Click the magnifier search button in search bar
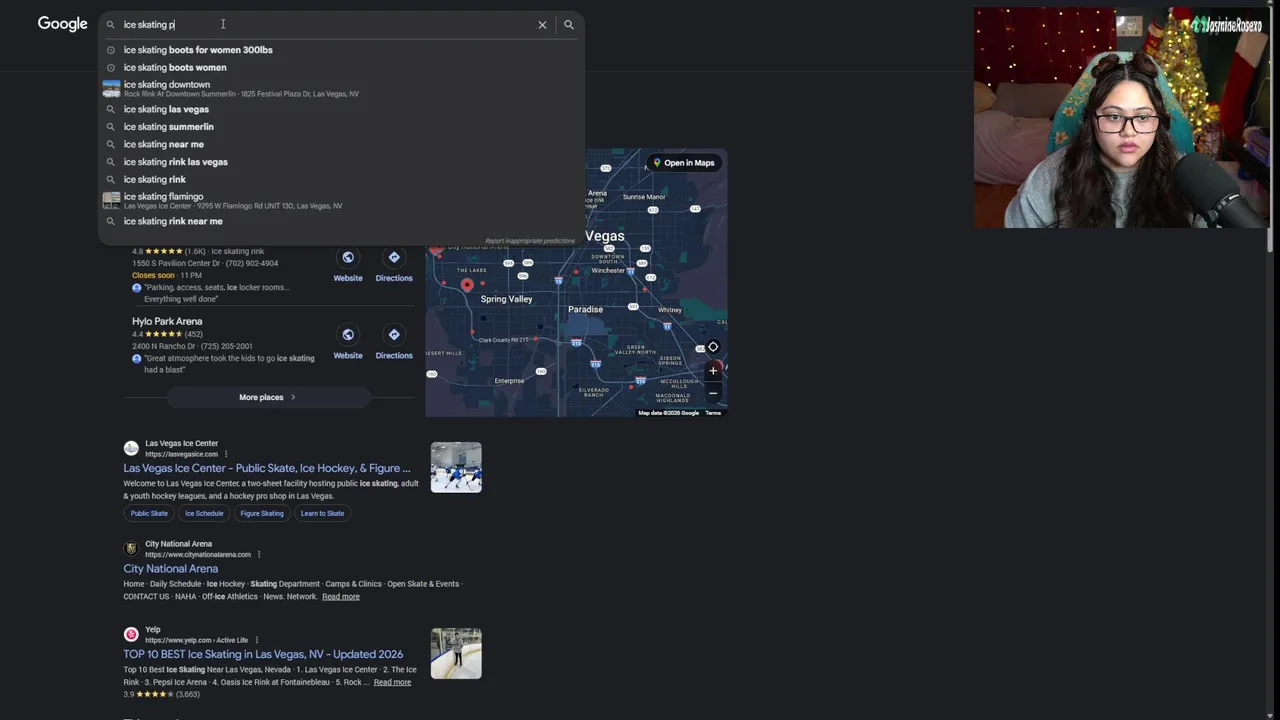The height and width of the screenshot is (720, 1280). [569, 25]
